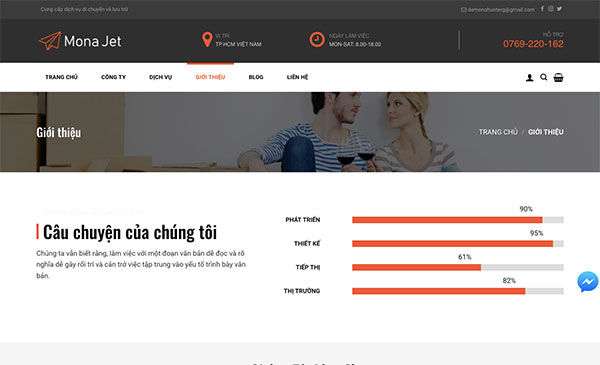This screenshot has width=600, height=365.
Task: Click the clock working-hours icon
Action: pyautogui.click(x=317, y=39)
